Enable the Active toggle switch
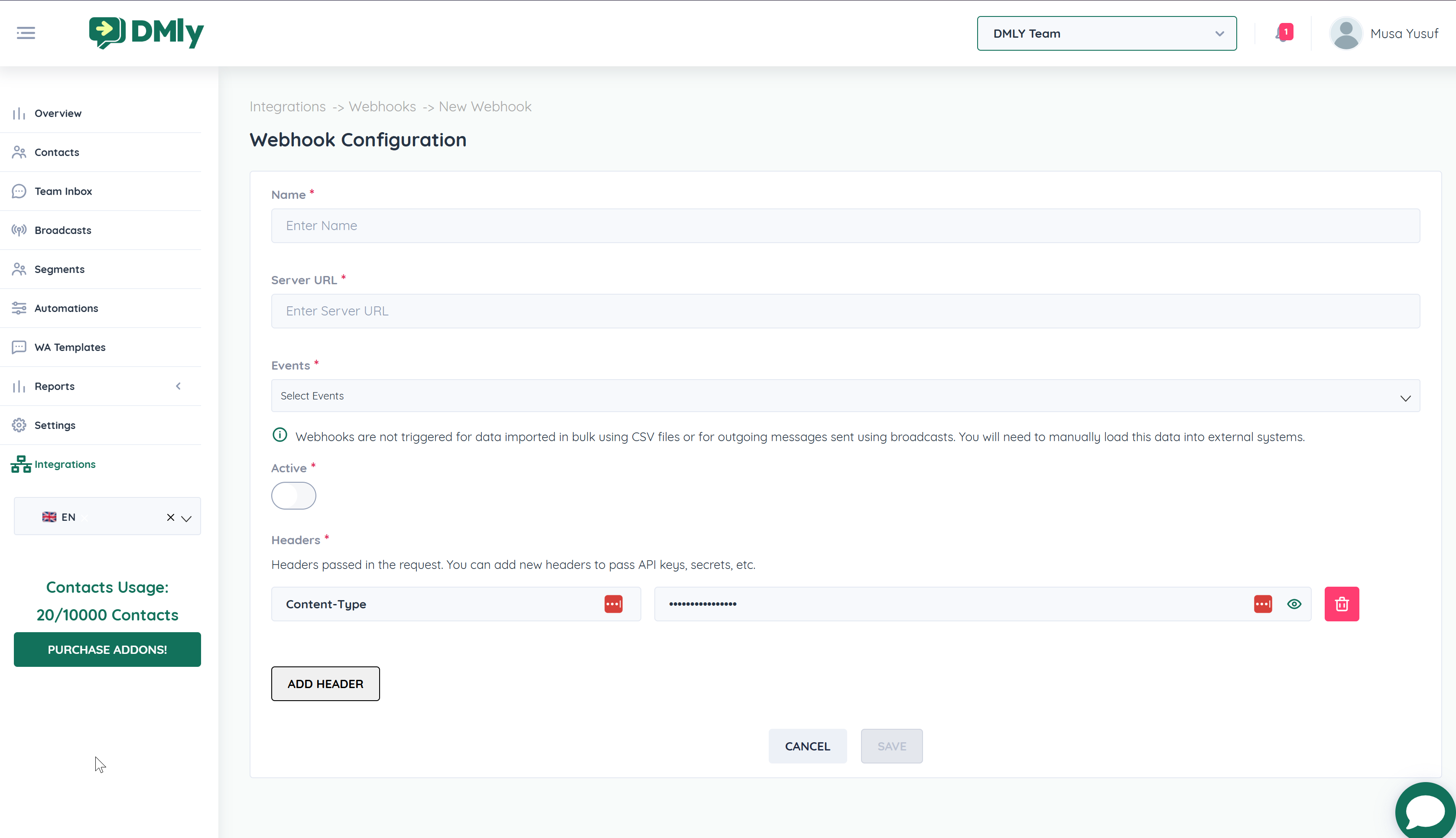 coord(293,496)
